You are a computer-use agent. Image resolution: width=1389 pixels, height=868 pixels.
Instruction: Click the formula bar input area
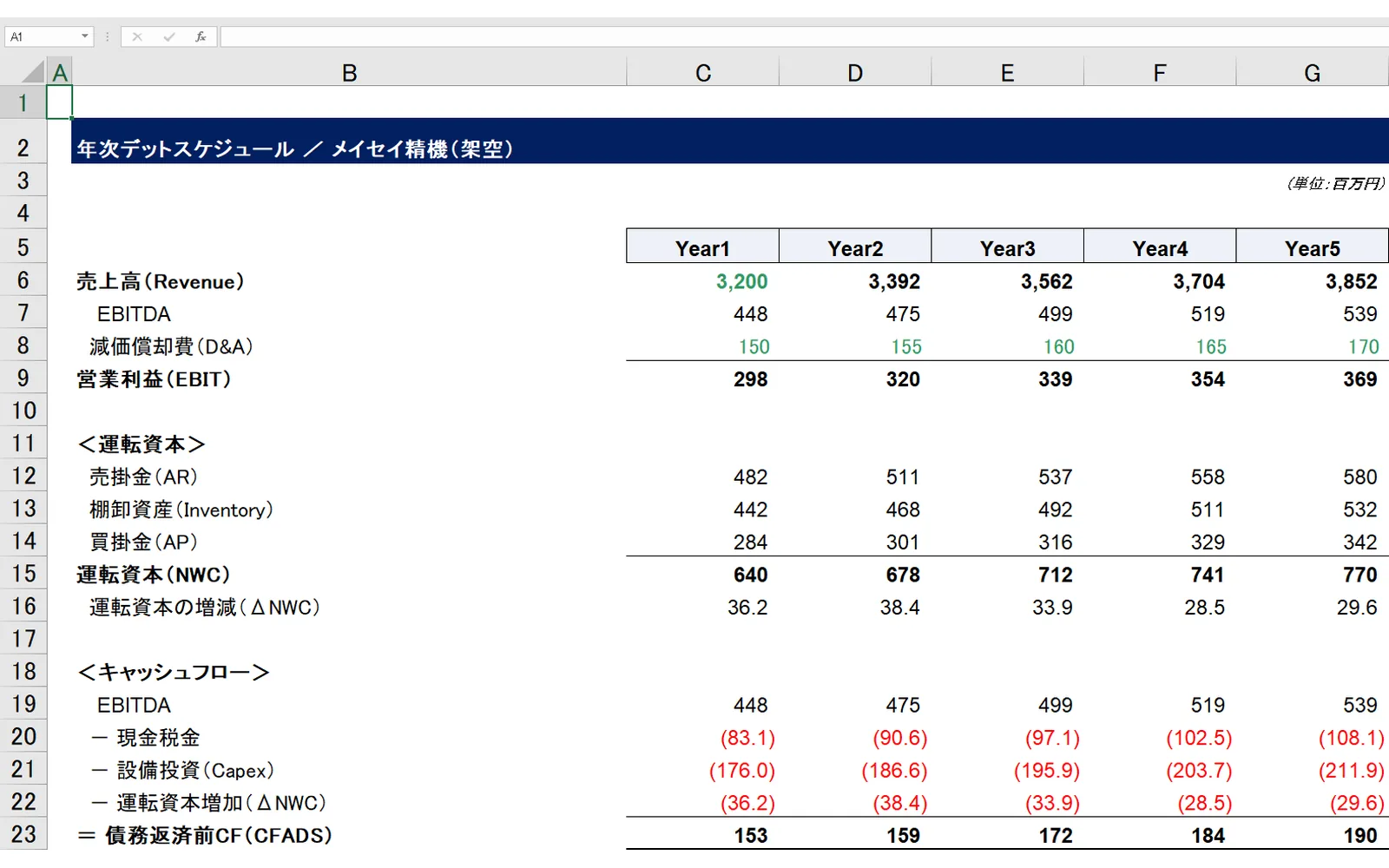[x=804, y=36]
